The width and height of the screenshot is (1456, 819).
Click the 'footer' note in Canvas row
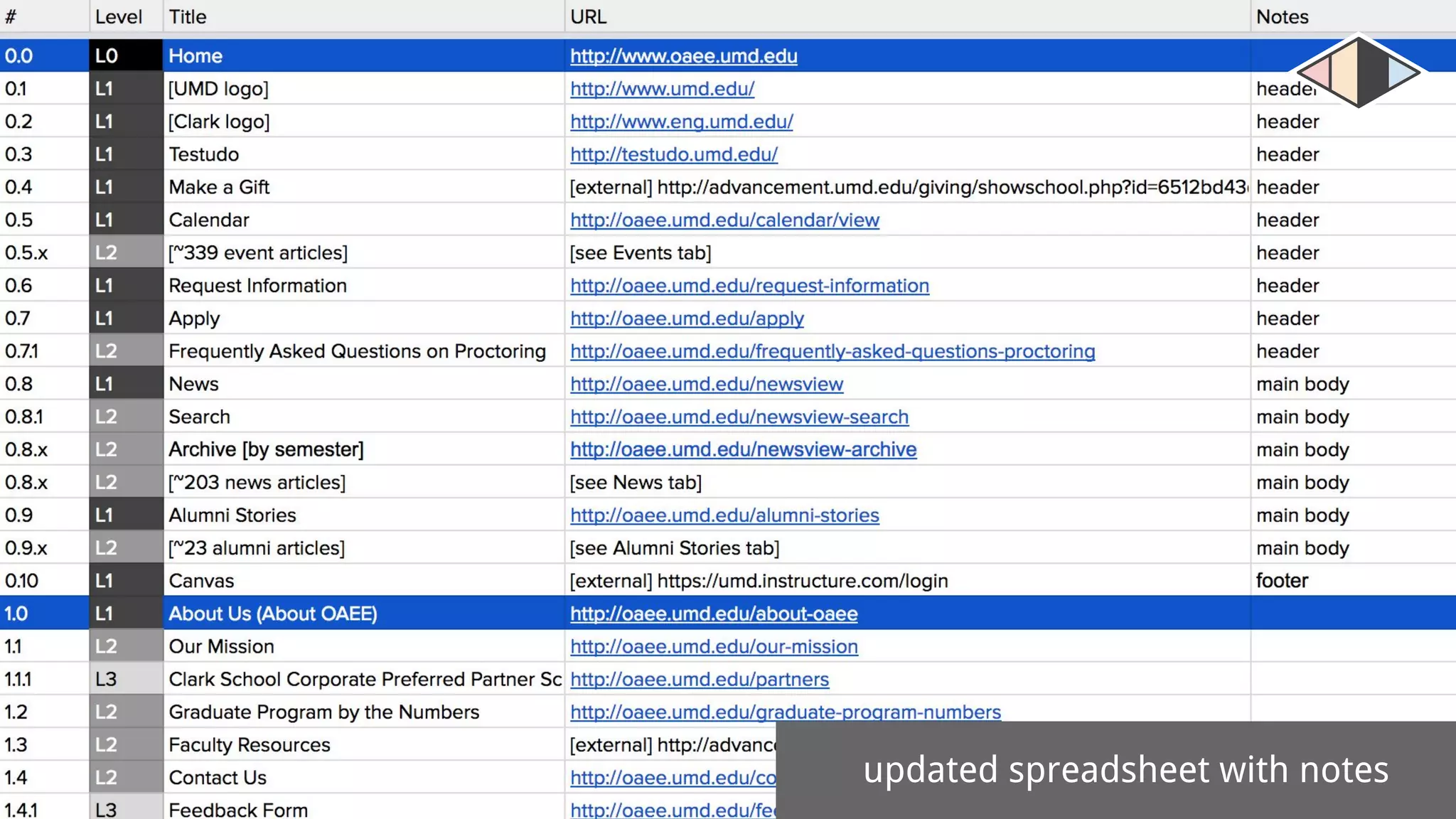pos(1354,581)
